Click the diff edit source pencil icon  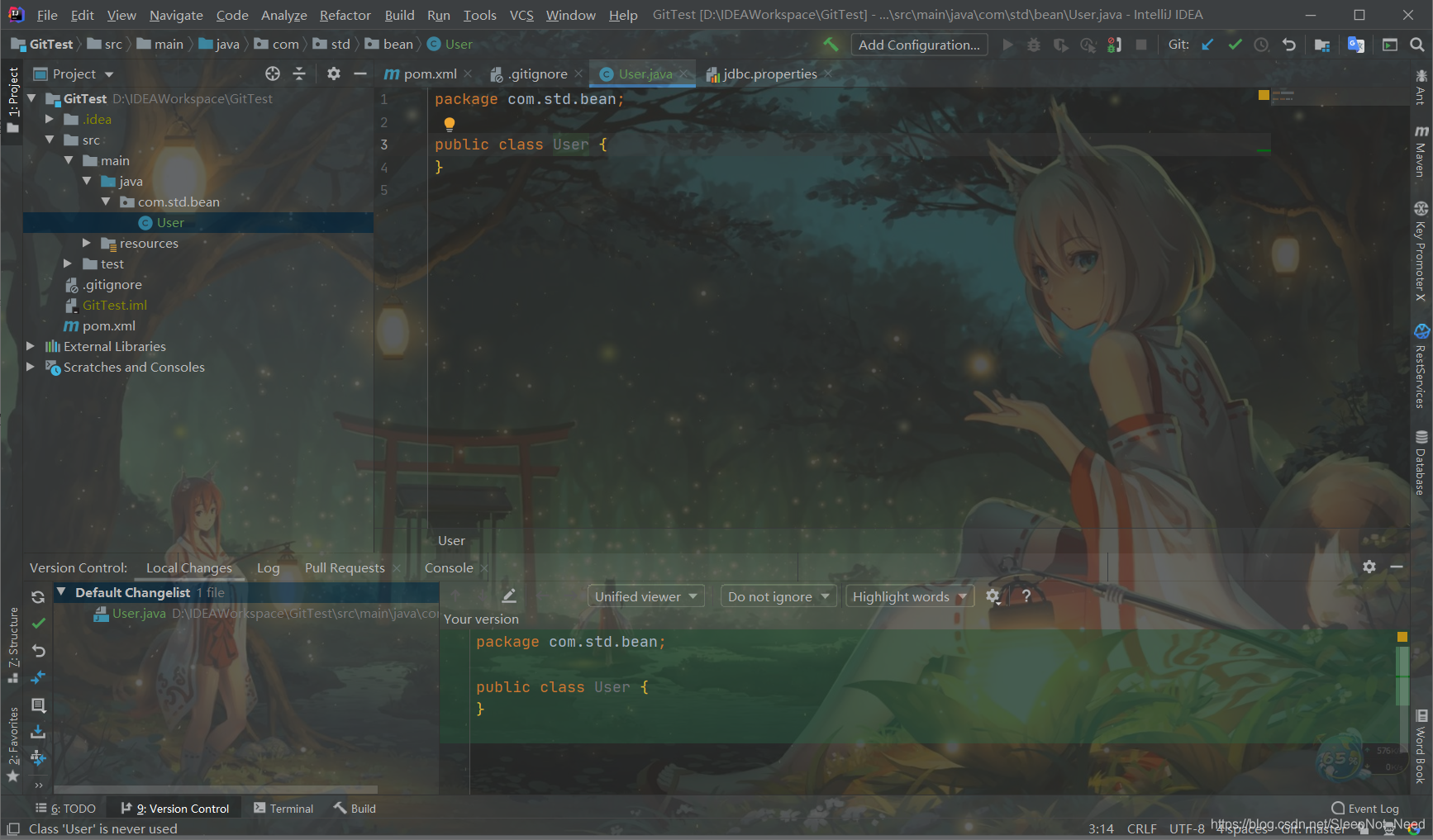(x=509, y=596)
